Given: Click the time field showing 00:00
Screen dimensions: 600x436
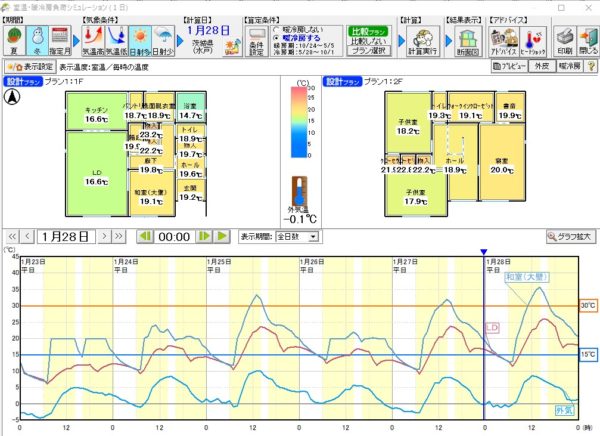Looking at the screenshot, I should pos(174,237).
